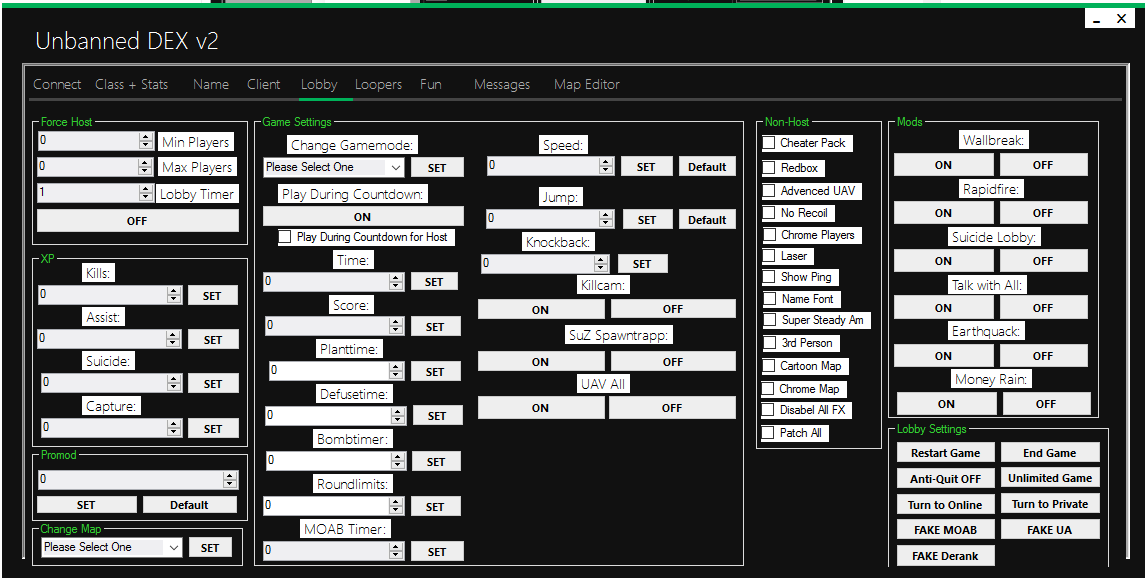1145x578 pixels.
Task: Click SET next to the Speed field
Action: click(x=646, y=167)
